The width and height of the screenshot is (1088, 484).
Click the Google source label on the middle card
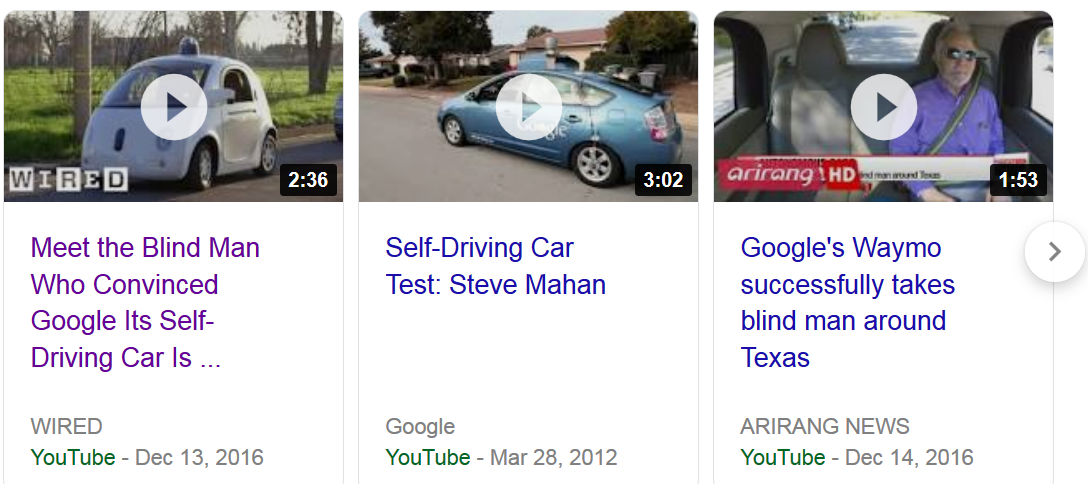[x=420, y=426]
